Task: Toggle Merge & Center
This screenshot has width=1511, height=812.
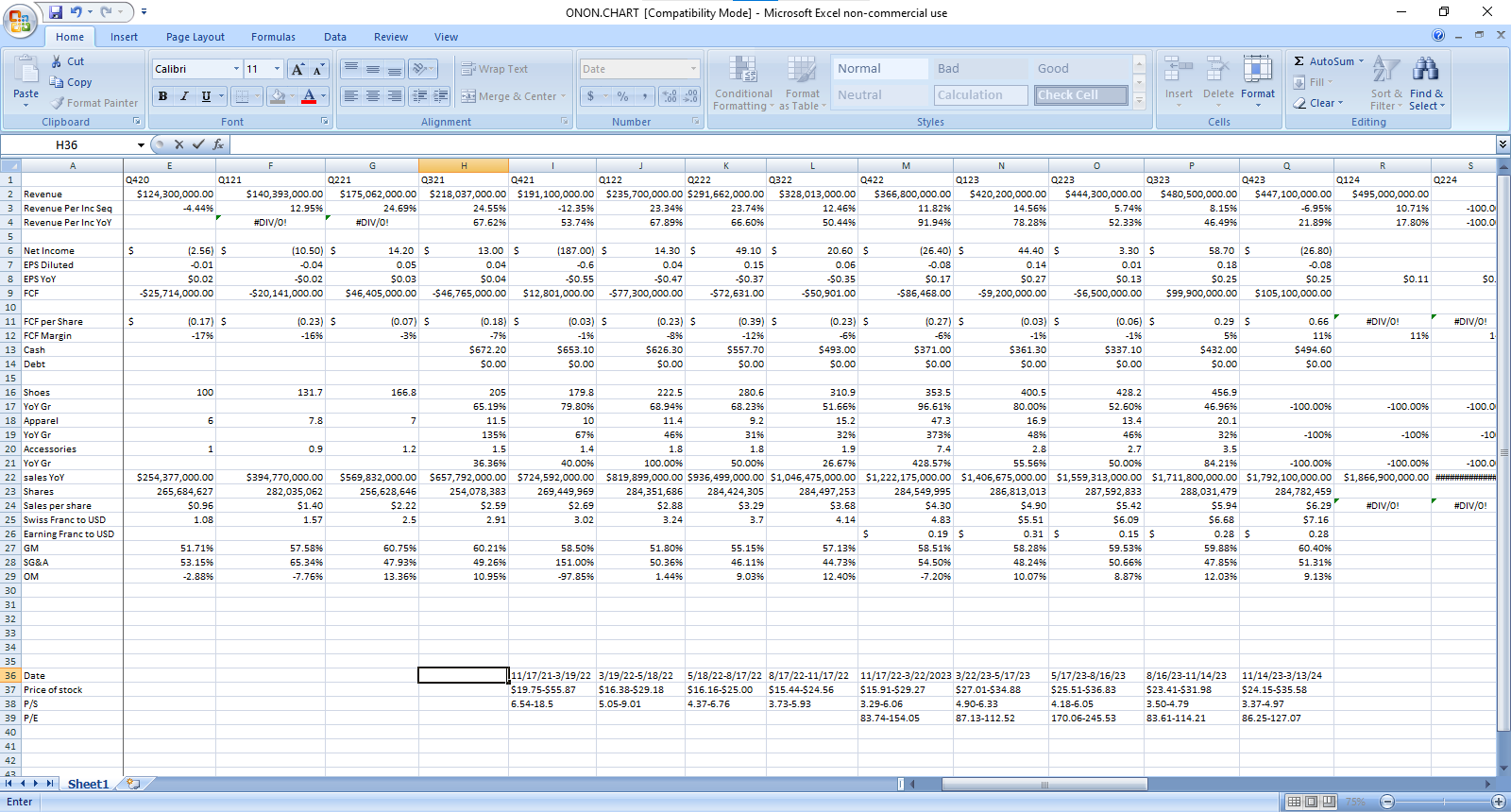Action: pyautogui.click(x=508, y=96)
